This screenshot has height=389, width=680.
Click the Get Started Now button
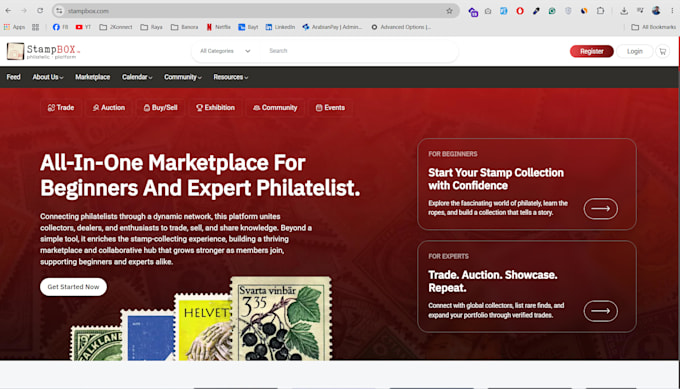coord(73,287)
